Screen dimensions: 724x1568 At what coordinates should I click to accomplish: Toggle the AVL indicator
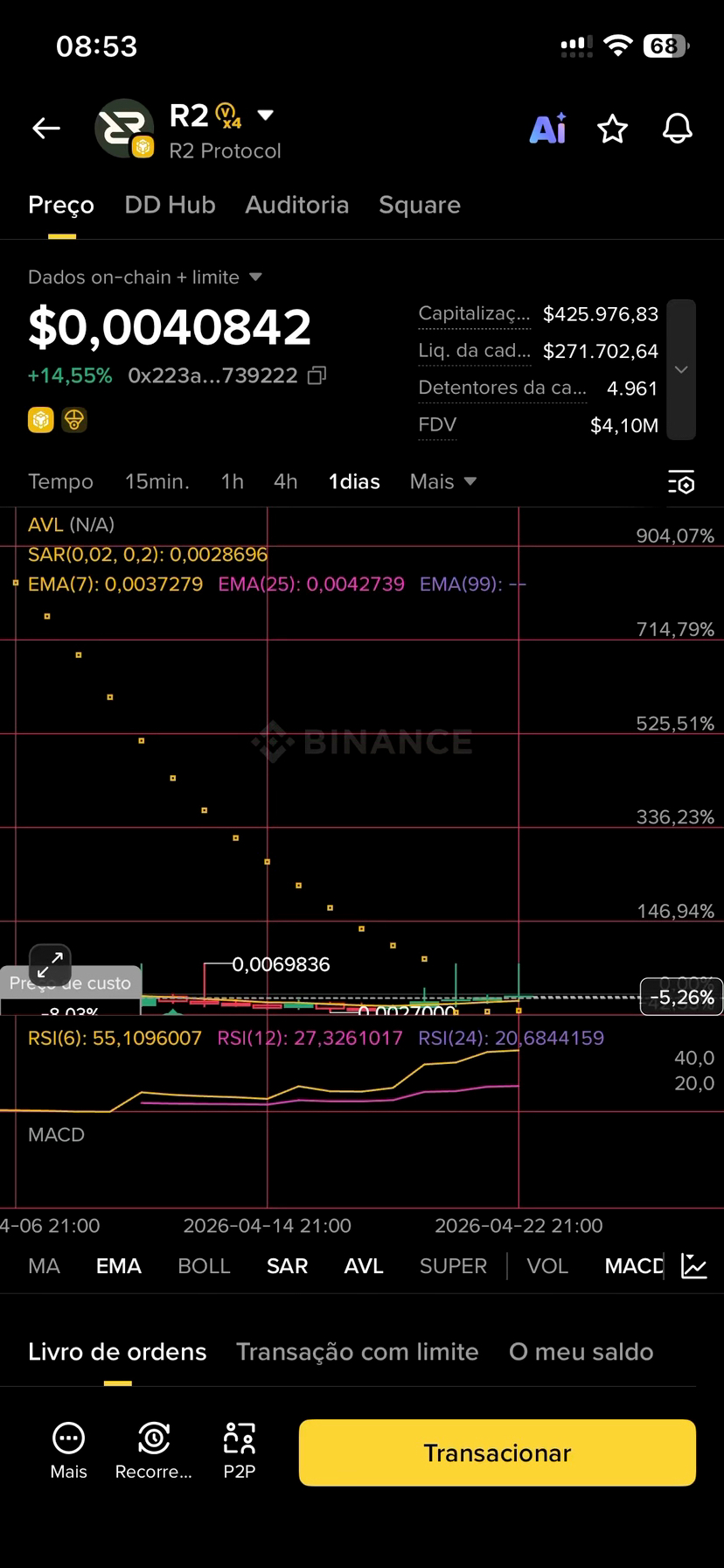point(364,1266)
